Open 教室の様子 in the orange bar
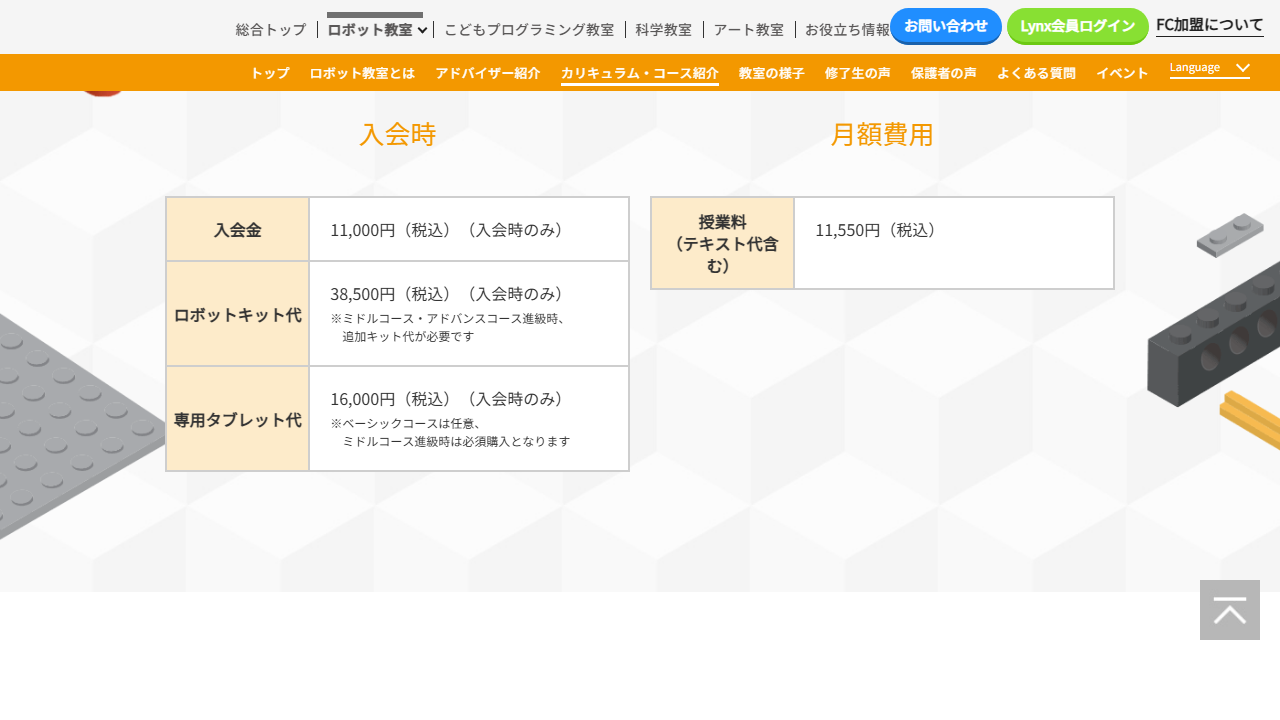 (772, 73)
